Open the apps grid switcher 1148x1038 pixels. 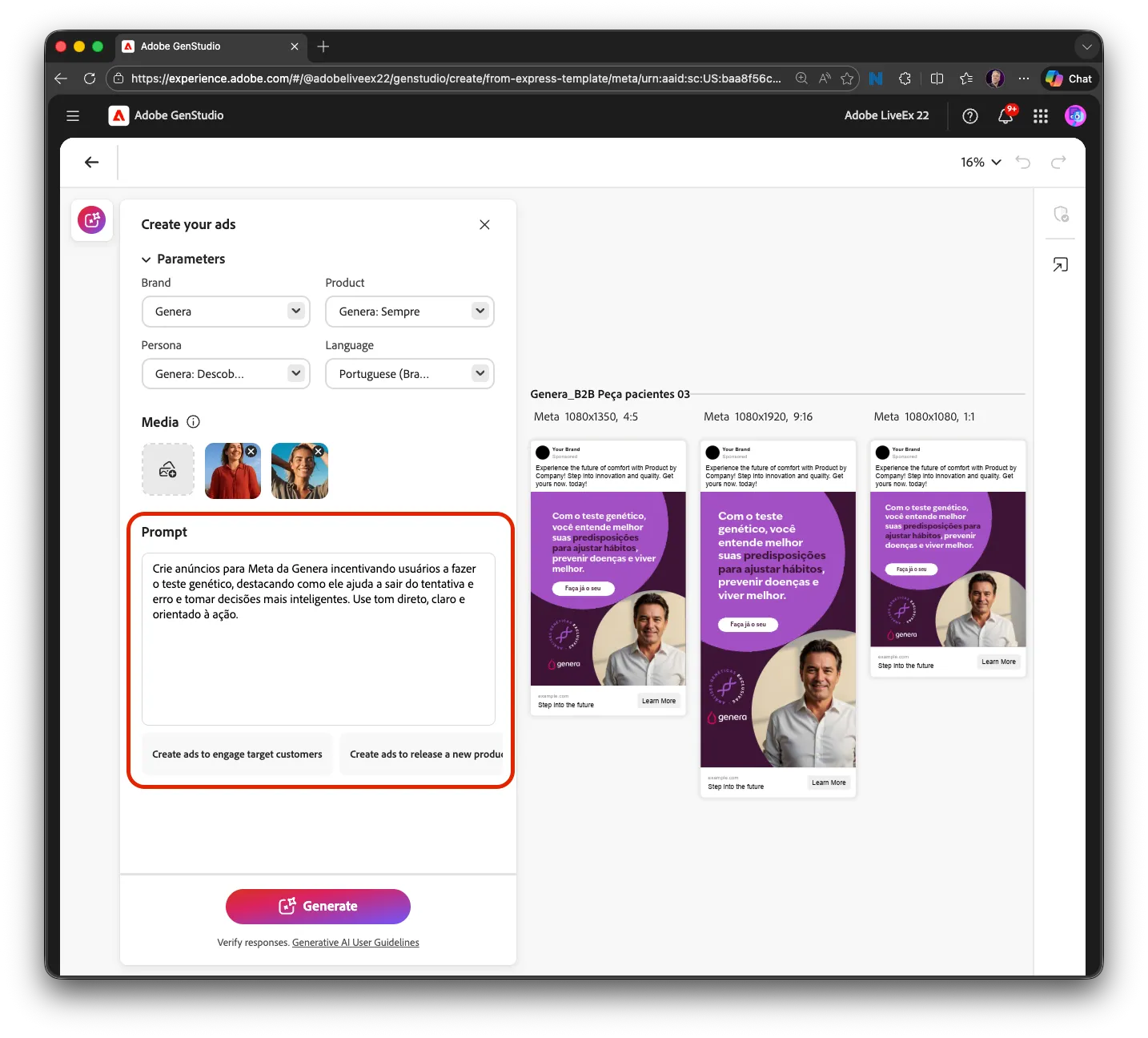click(1041, 116)
